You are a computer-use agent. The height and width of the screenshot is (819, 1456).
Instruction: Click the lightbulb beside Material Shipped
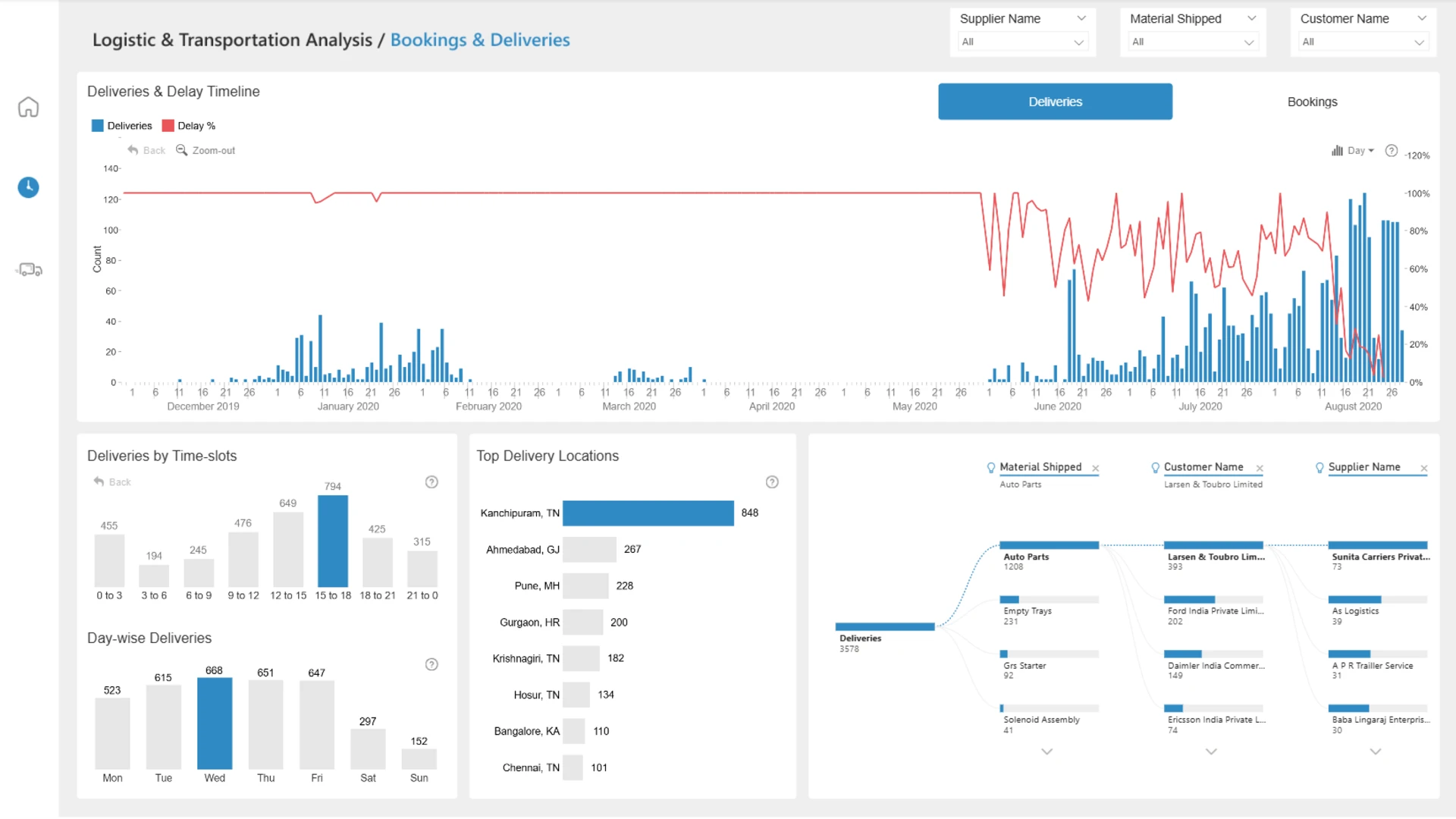991,468
